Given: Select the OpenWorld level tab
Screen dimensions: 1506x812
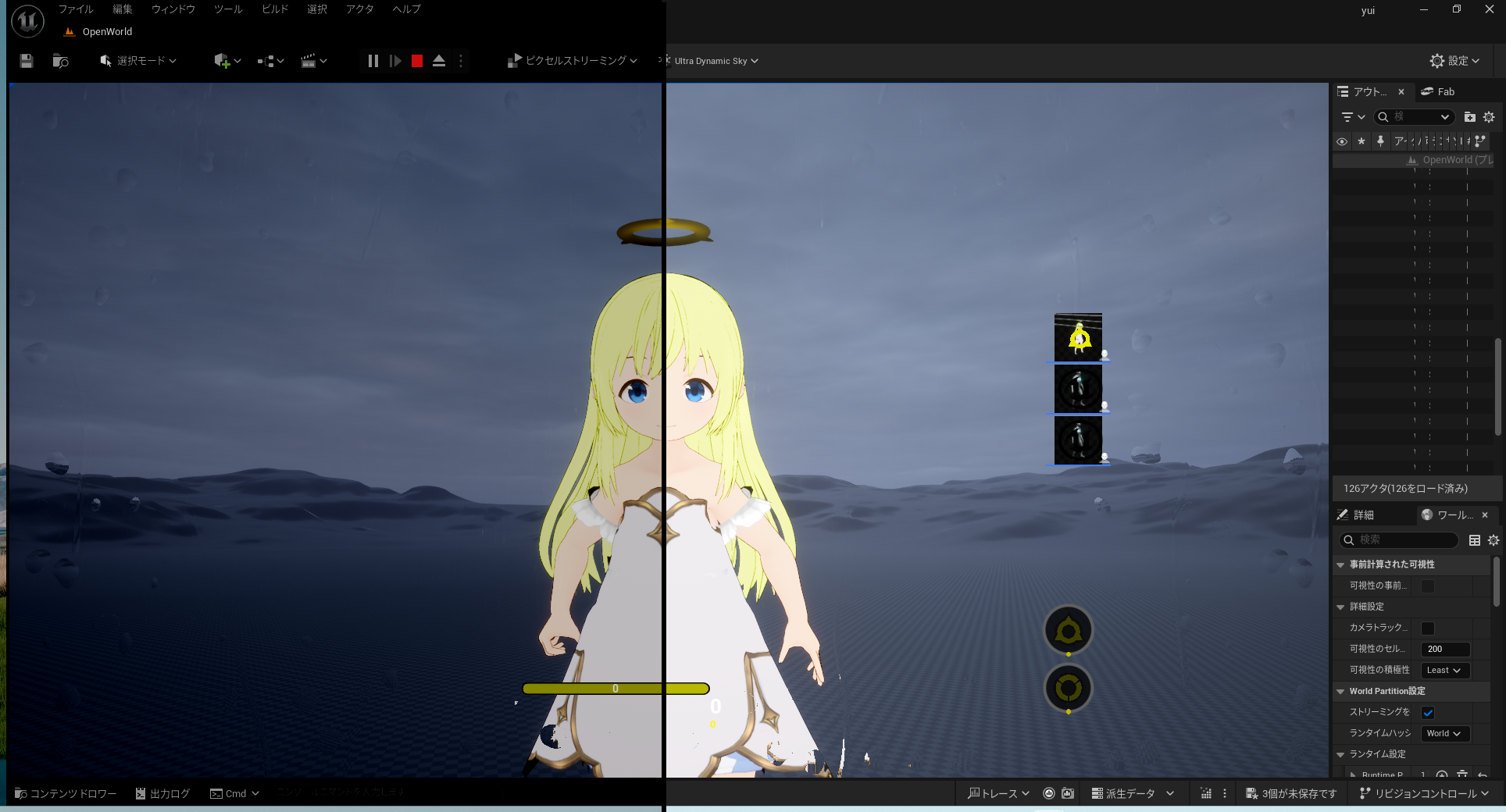Looking at the screenshot, I should 98,32.
